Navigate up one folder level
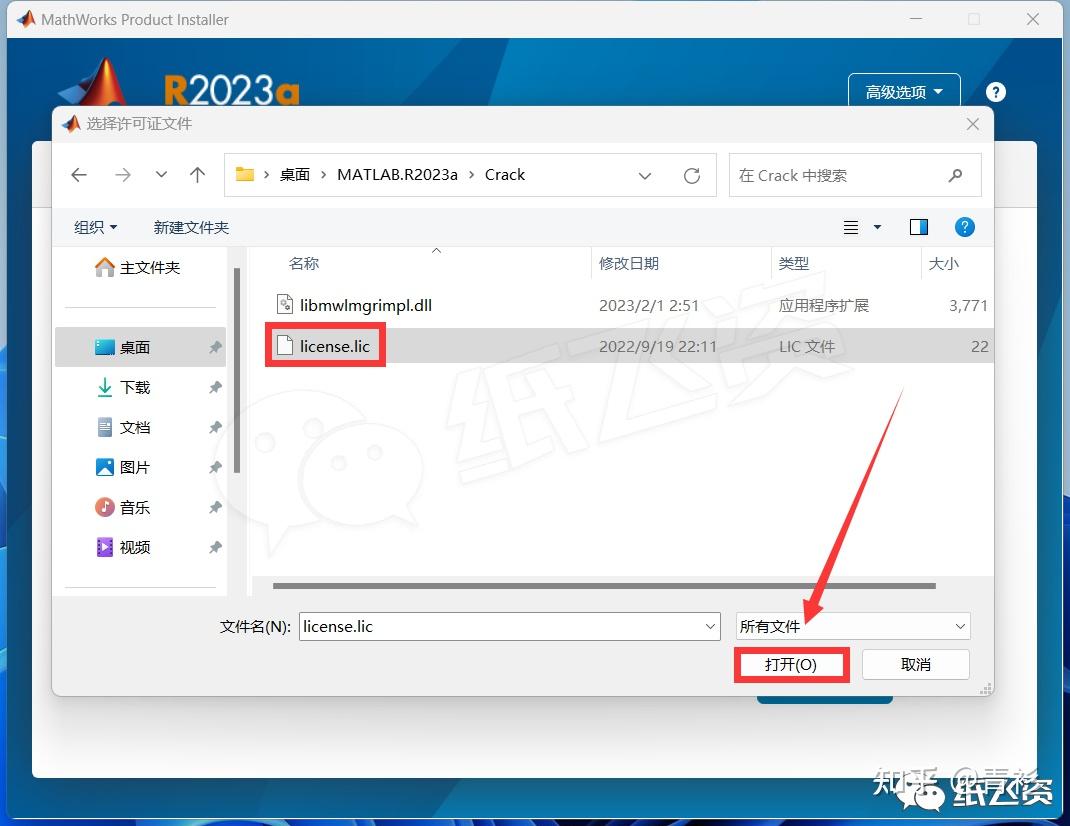Viewport: 1070px width, 826px height. [197, 174]
